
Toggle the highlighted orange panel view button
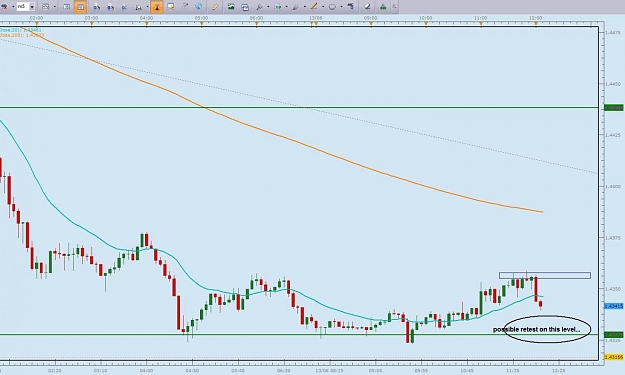[x=81, y=7]
